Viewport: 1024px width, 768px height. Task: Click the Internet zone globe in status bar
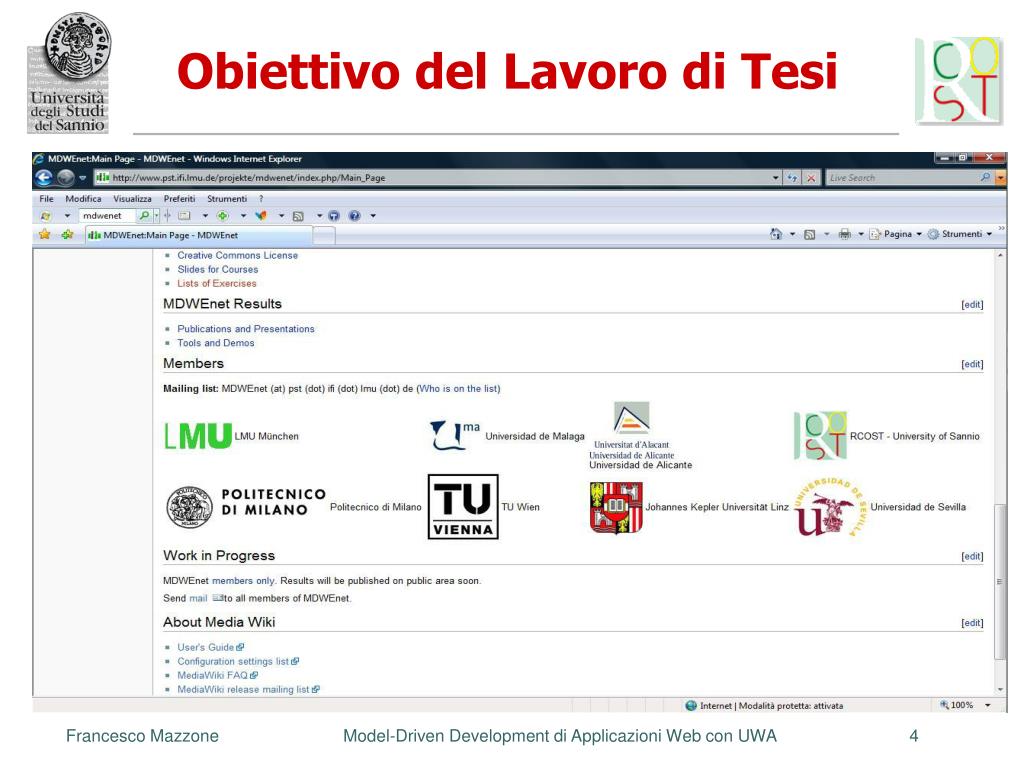tap(691, 705)
